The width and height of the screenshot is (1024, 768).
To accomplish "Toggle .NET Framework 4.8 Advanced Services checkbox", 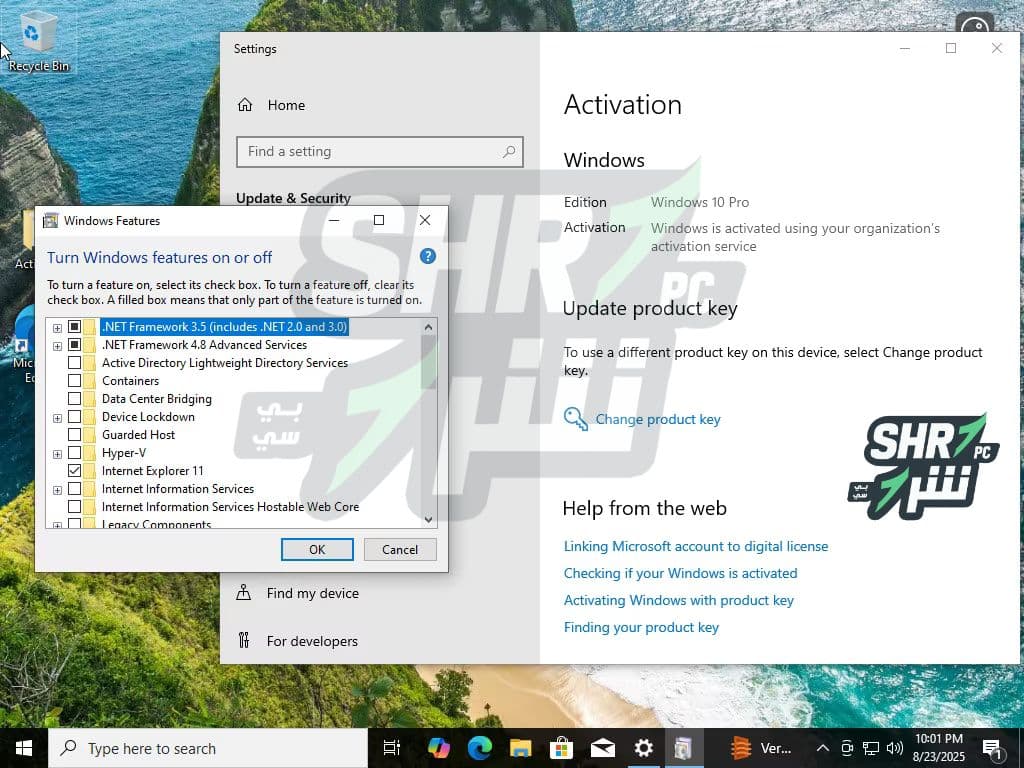I will pyautogui.click(x=74, y=344).
